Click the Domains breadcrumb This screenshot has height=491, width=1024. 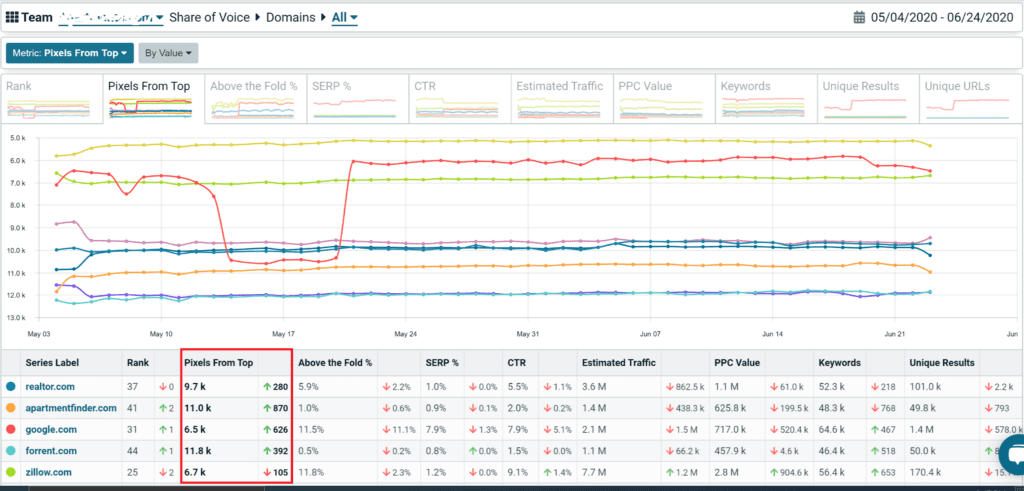click(292, 18)
